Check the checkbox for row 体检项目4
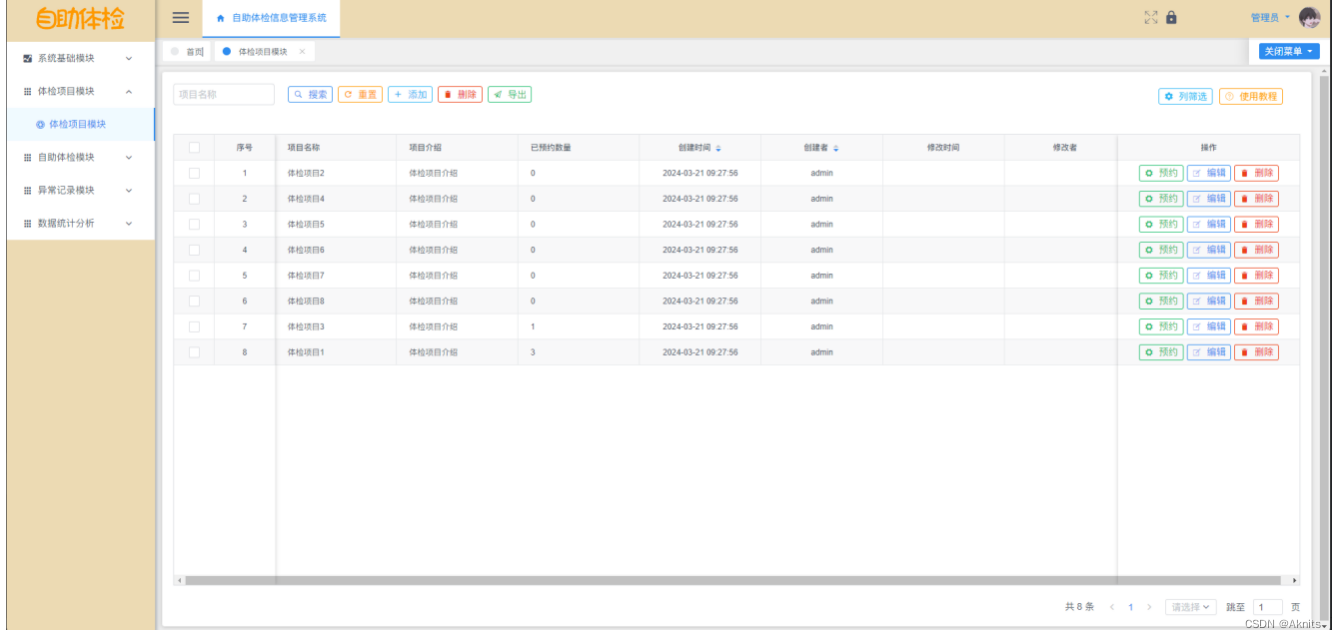1336x638 pixels. coord(194,198)
